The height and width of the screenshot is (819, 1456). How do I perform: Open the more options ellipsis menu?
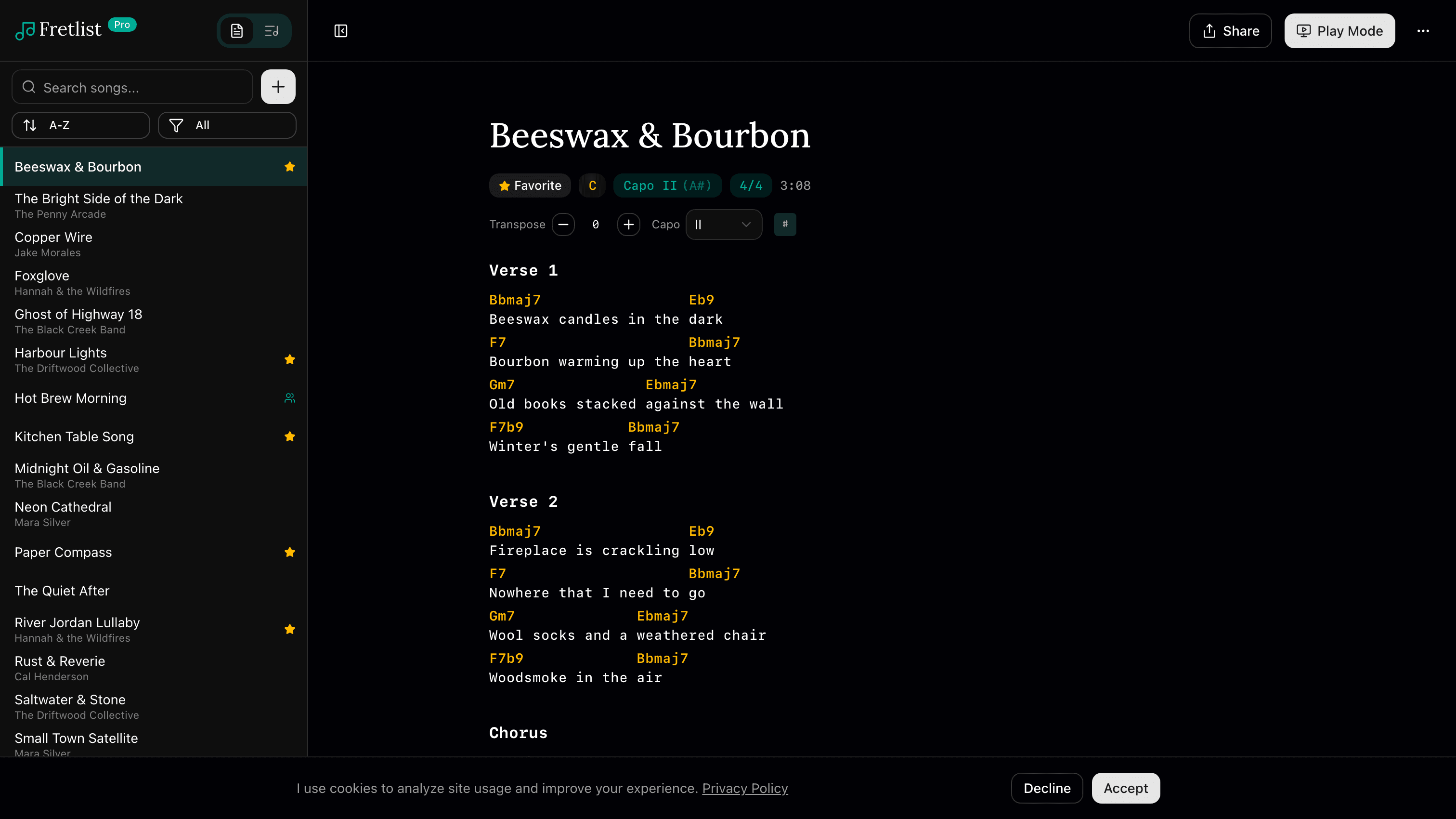point(1423,31)
